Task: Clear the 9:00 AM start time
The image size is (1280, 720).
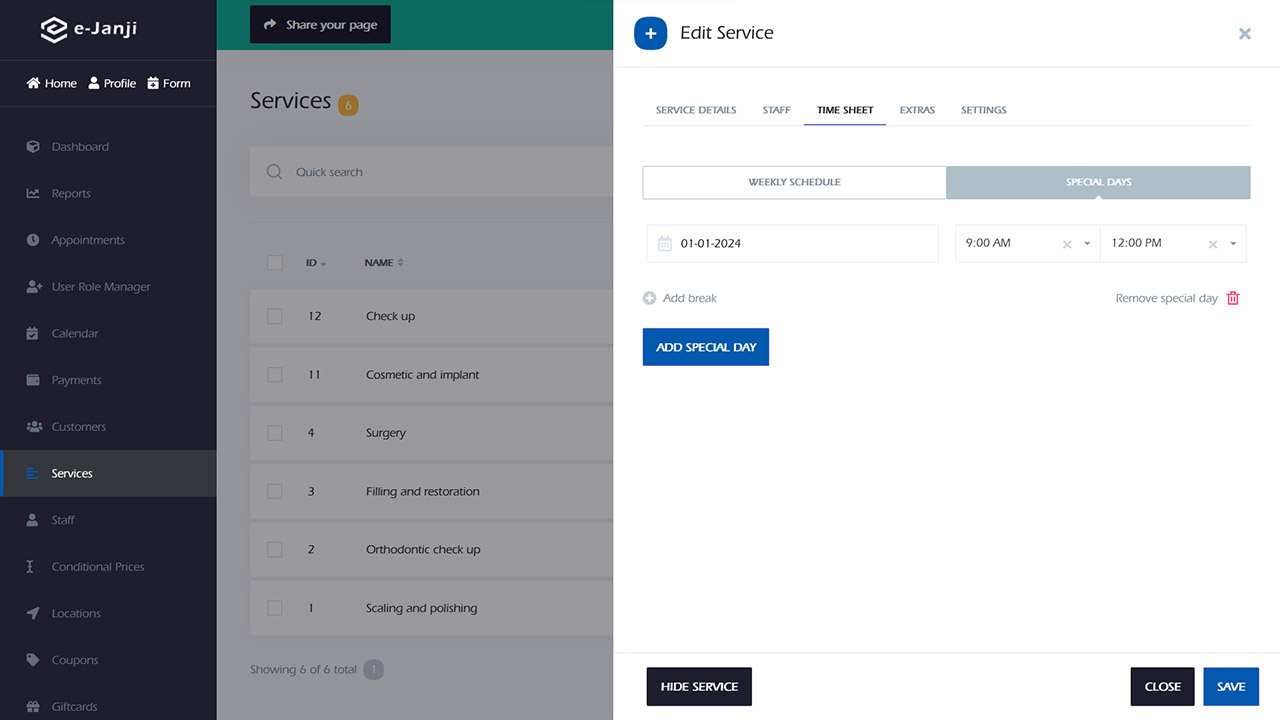Action: click(x=1067, y=244)
